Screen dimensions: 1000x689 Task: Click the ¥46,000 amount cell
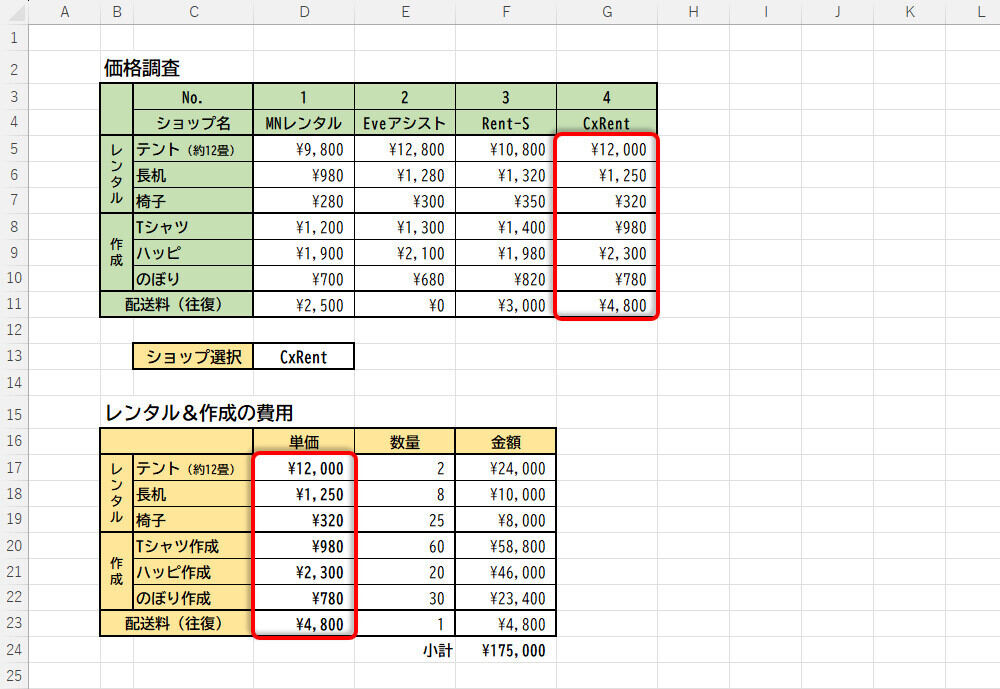click(506, 572)
